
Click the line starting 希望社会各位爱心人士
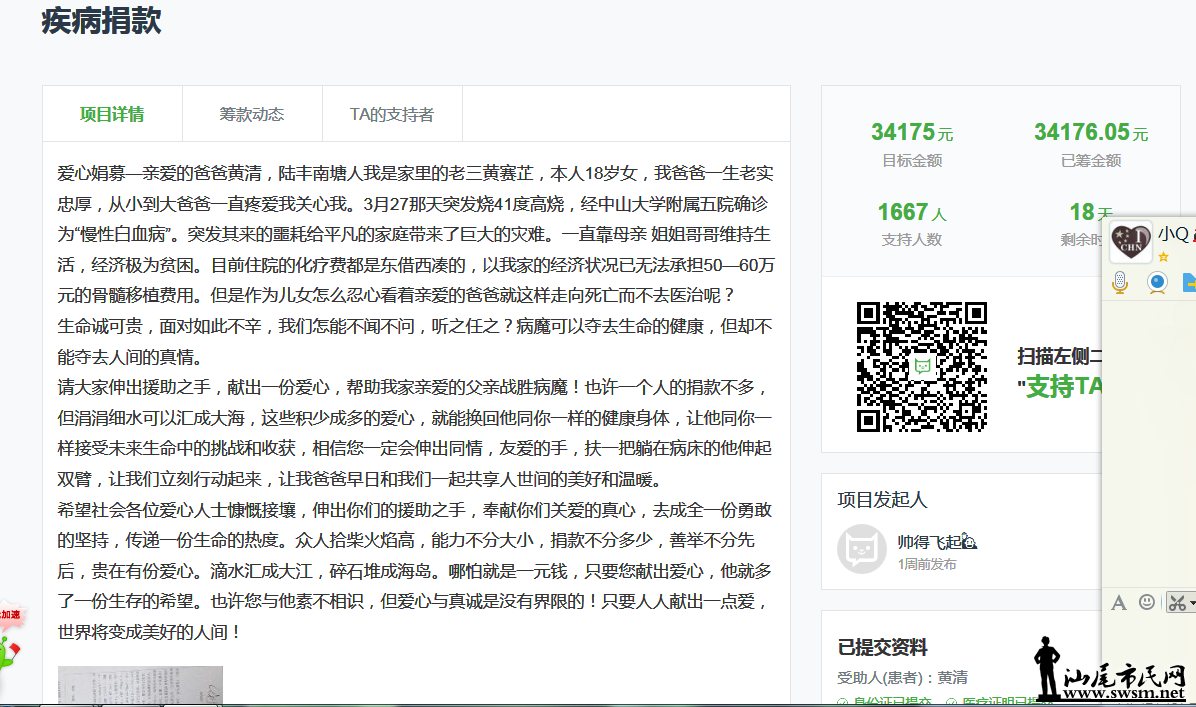pyautogui.click(x=415, y=510)
